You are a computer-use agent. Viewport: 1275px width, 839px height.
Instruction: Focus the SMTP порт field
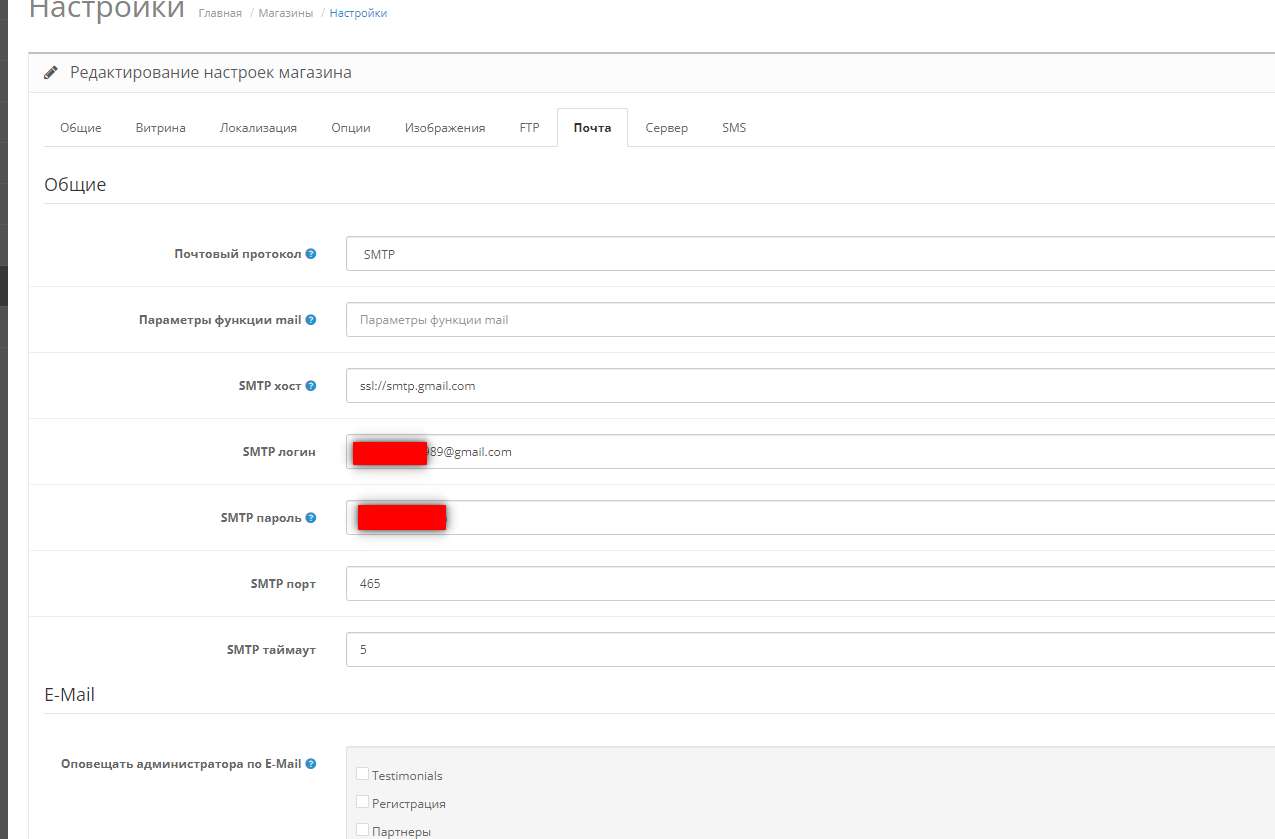pos(810,584)
